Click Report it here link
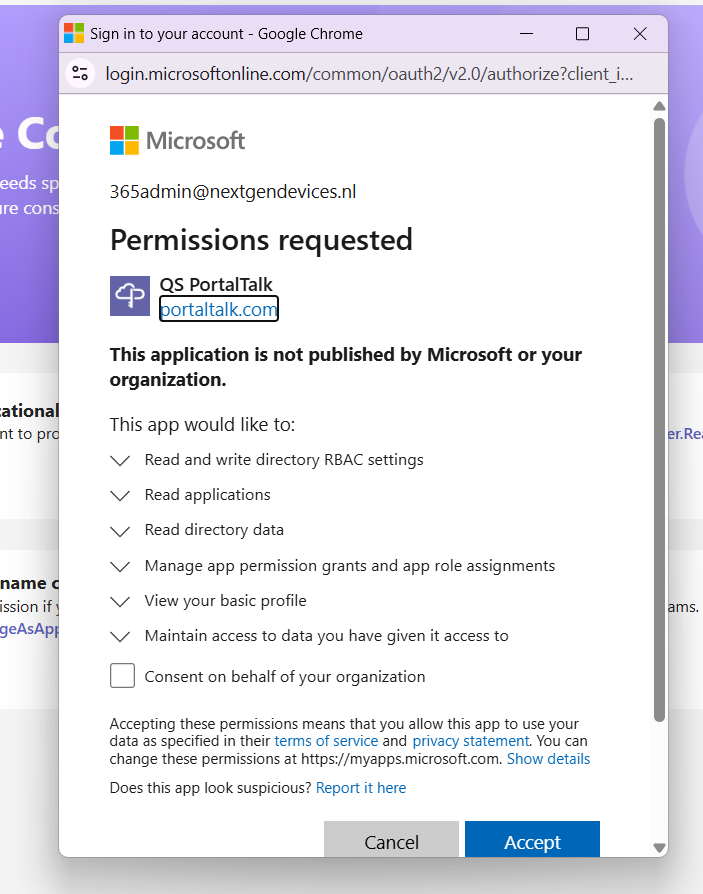703x894 pixels. pyautogui.click(x=361, y=787)
